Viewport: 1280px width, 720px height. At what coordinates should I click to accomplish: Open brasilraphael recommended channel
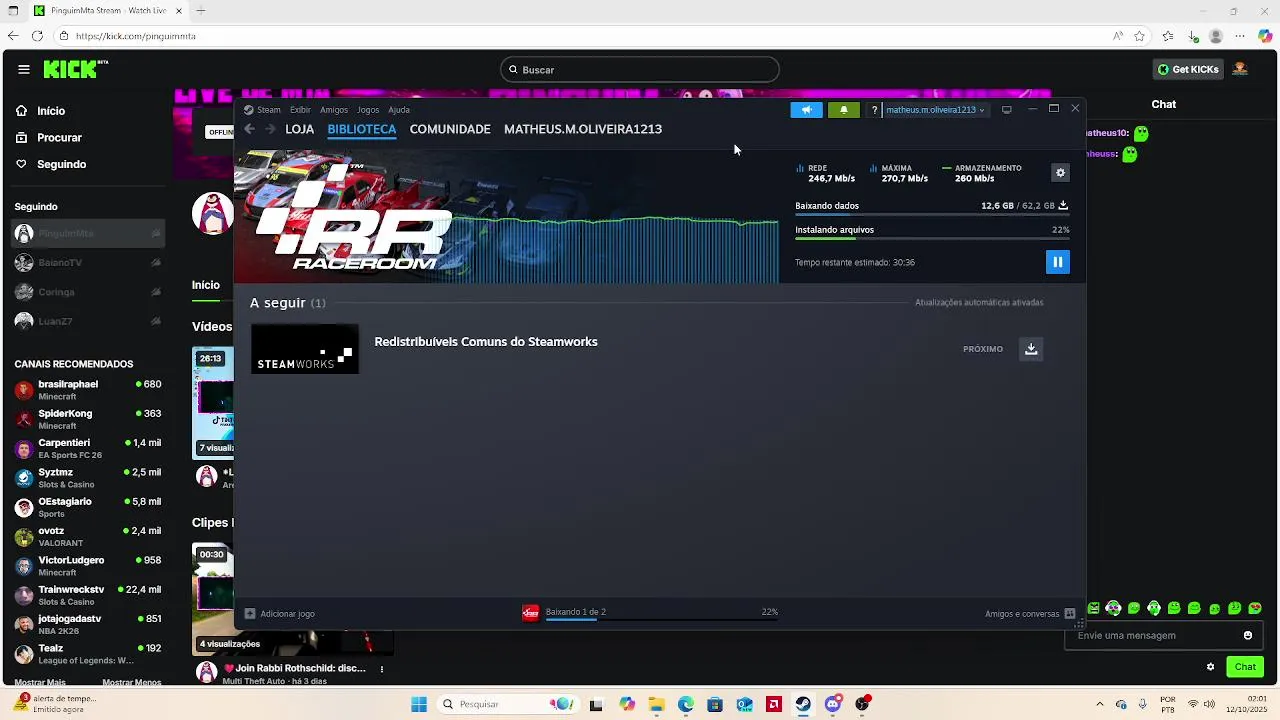[89, 390]
